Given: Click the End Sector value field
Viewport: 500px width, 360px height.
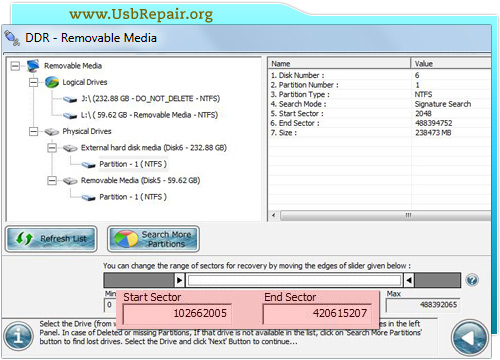Looking at the screenshot, I should pyautogui.click(x=317, y=313).
